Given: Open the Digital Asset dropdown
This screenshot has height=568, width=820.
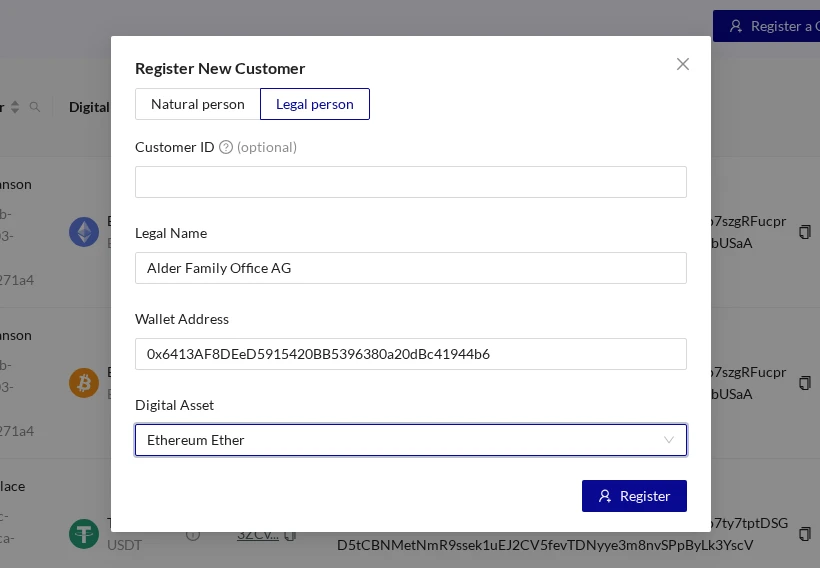Looking at the screenshot, I should (x=411, y=440).
